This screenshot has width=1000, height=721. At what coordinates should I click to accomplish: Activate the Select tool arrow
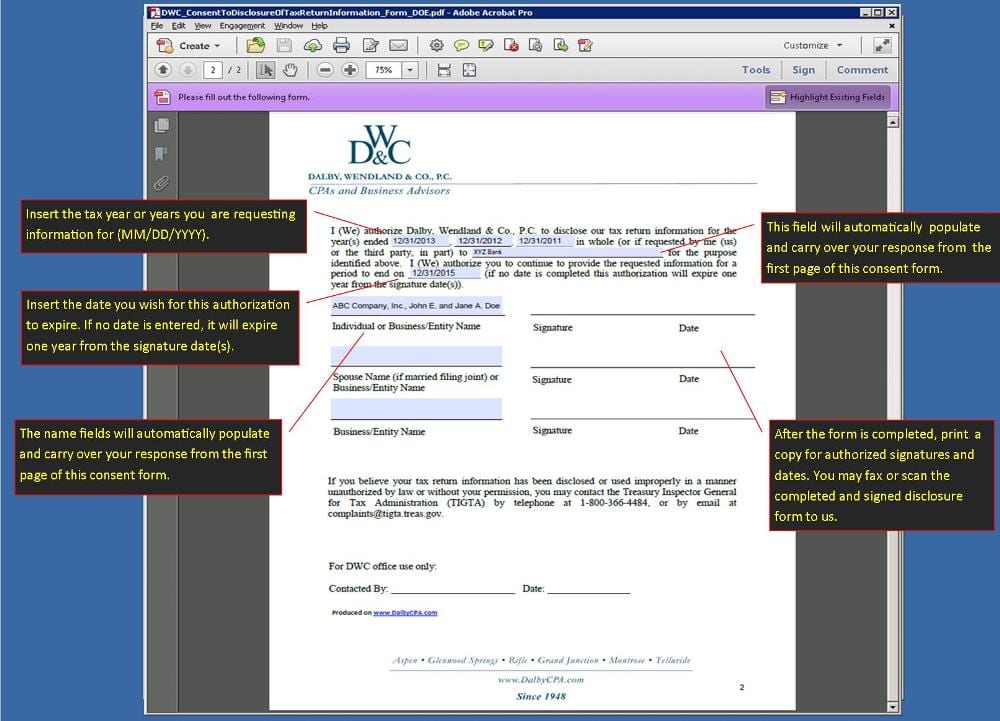tap(265, 70)
